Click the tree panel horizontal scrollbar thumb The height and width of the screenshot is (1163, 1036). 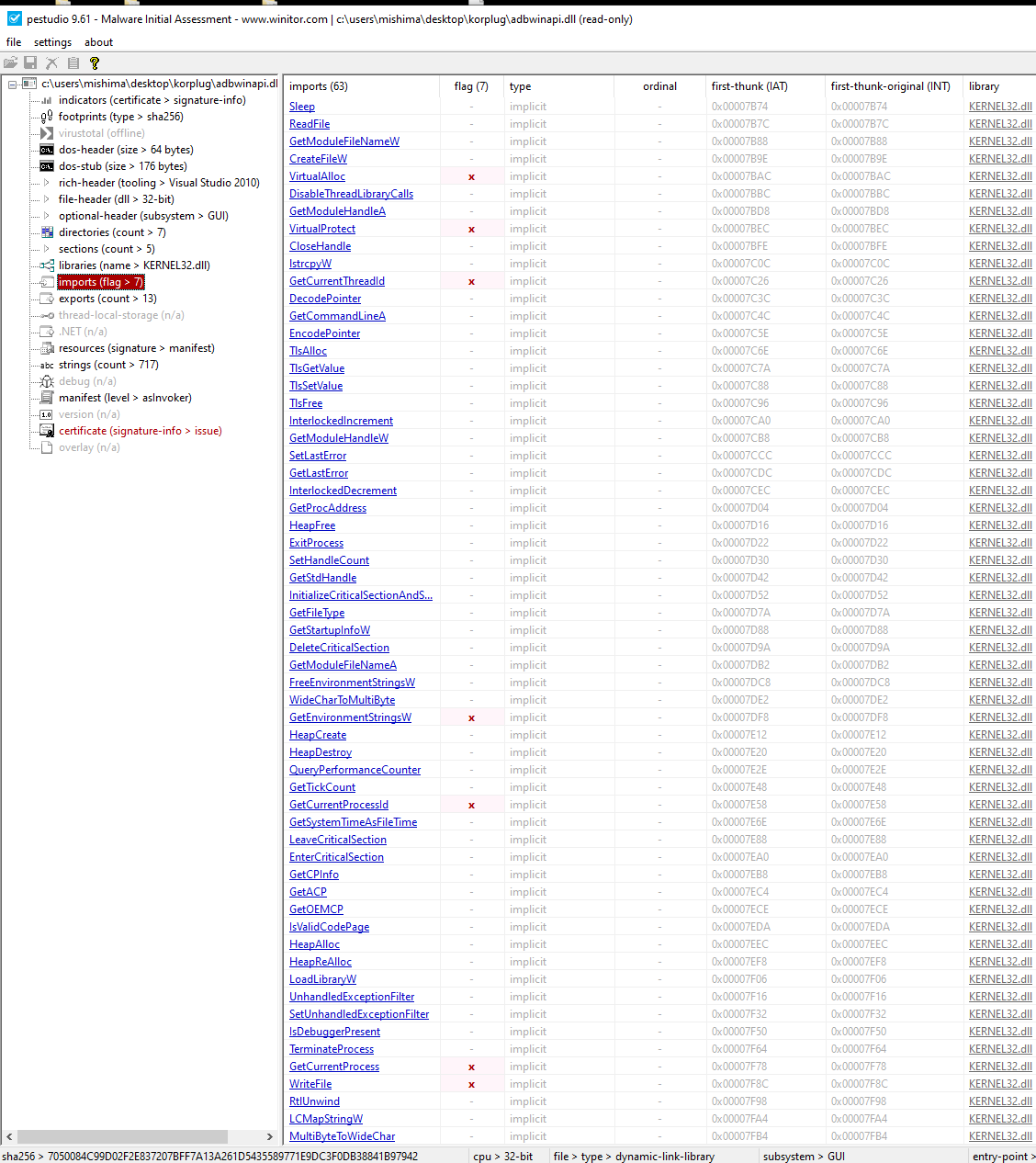coord(122,1136)
